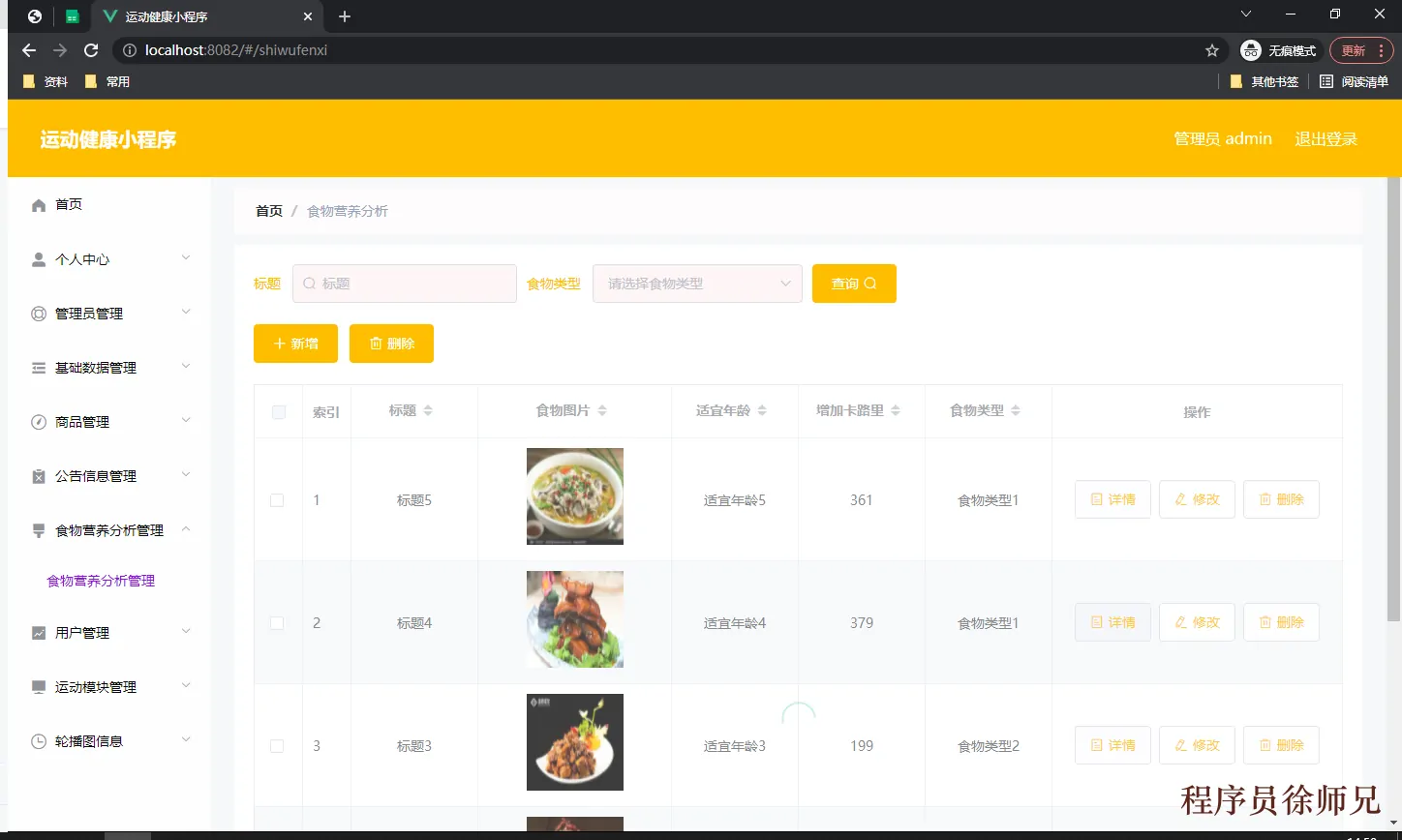The image size is (1402, 840).
Task: Click the 标题 search input field
Action: pyautogui.click(x=405, y=284)
